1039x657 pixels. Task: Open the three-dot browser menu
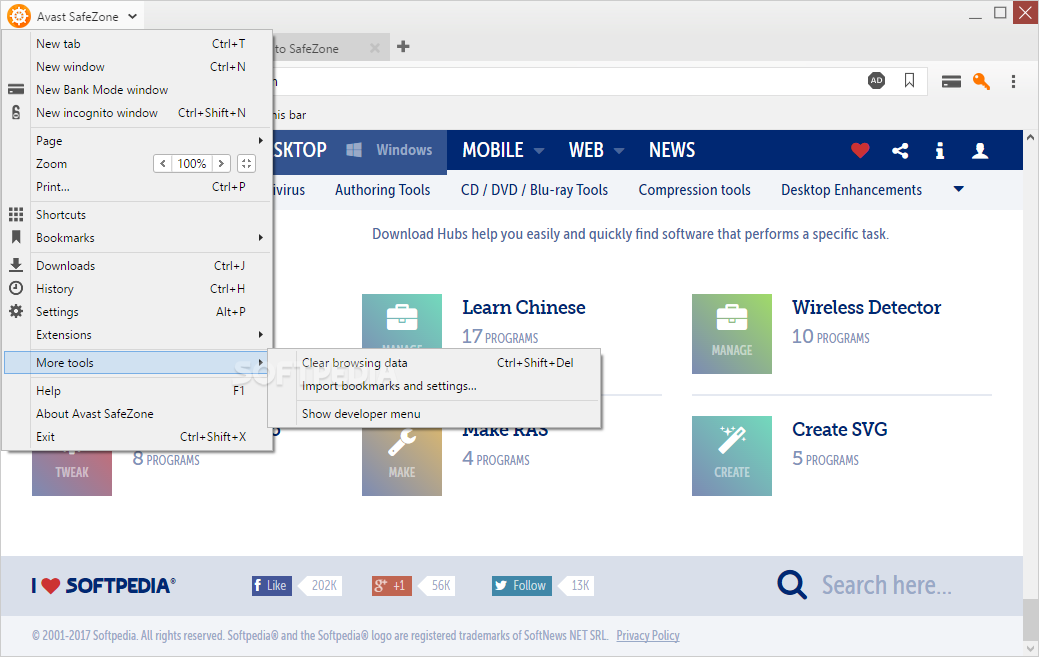(1013, 81)
